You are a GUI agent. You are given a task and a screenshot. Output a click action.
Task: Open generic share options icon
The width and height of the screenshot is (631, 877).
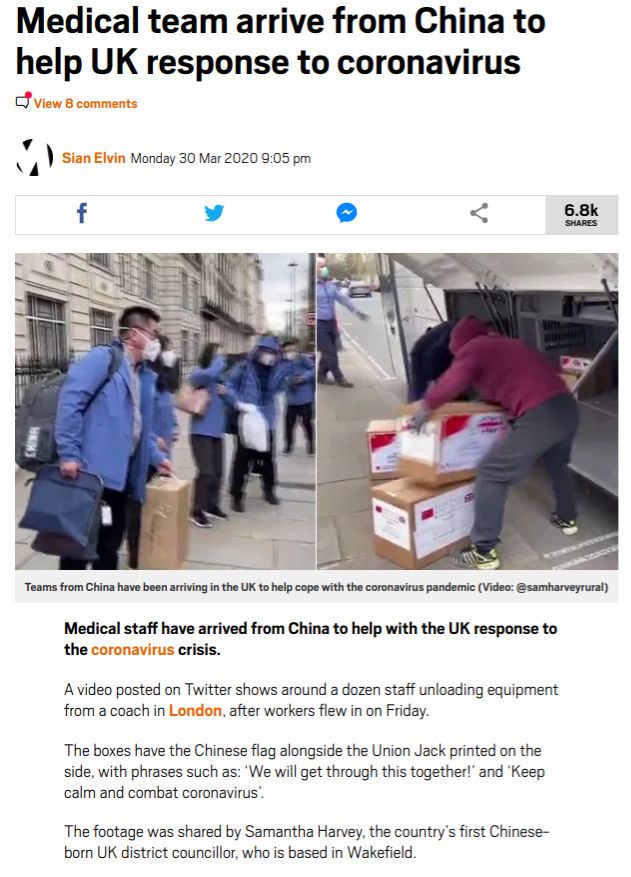coord(479,213)
